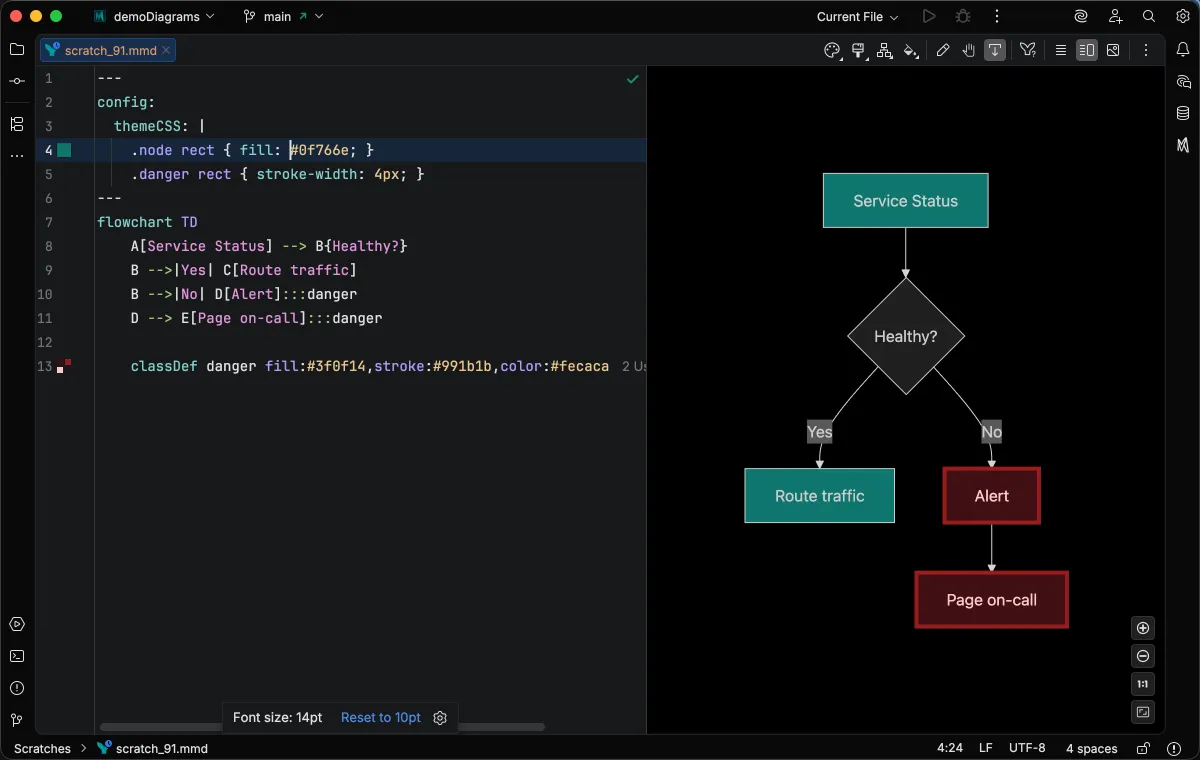Toggle the split editor and preview layout

point(1086,49)
